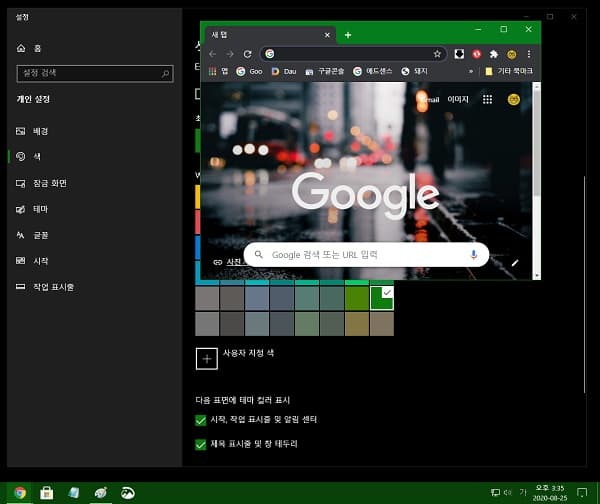The image size is (600, 504).
Task: Open the taskbar clock and date
Action: pos(549,493)
